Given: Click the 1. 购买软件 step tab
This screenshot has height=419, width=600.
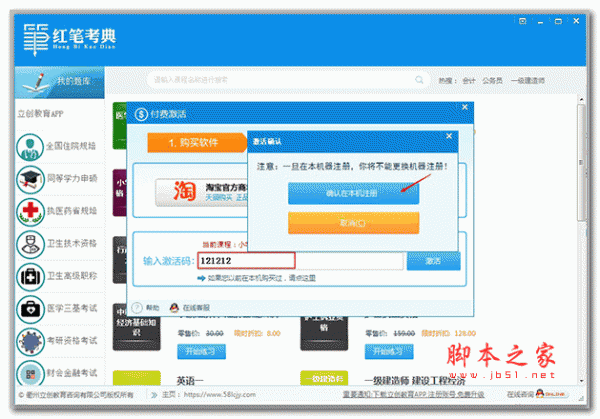Looking at the screenshot, I should pos(196,143).
